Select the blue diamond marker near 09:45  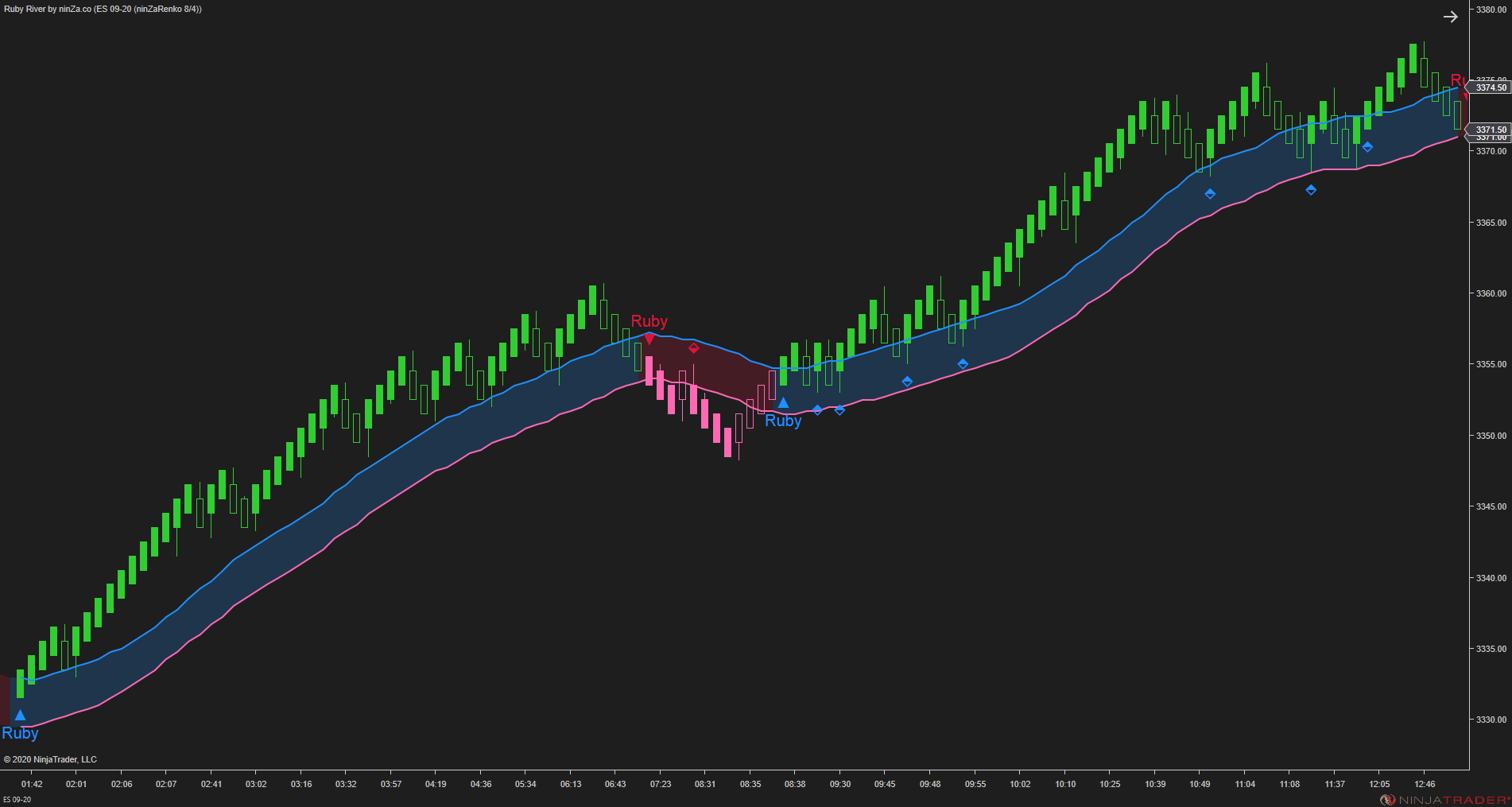[x=907, y=382]
